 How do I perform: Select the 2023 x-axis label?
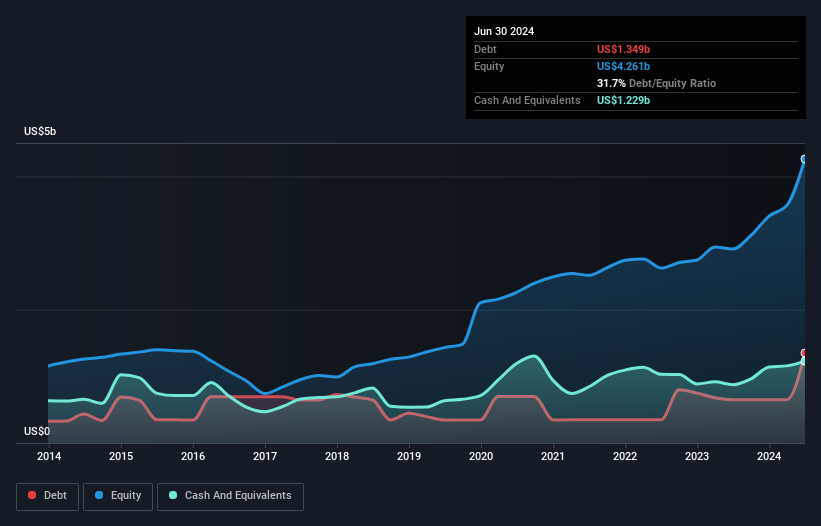point(697,456)
